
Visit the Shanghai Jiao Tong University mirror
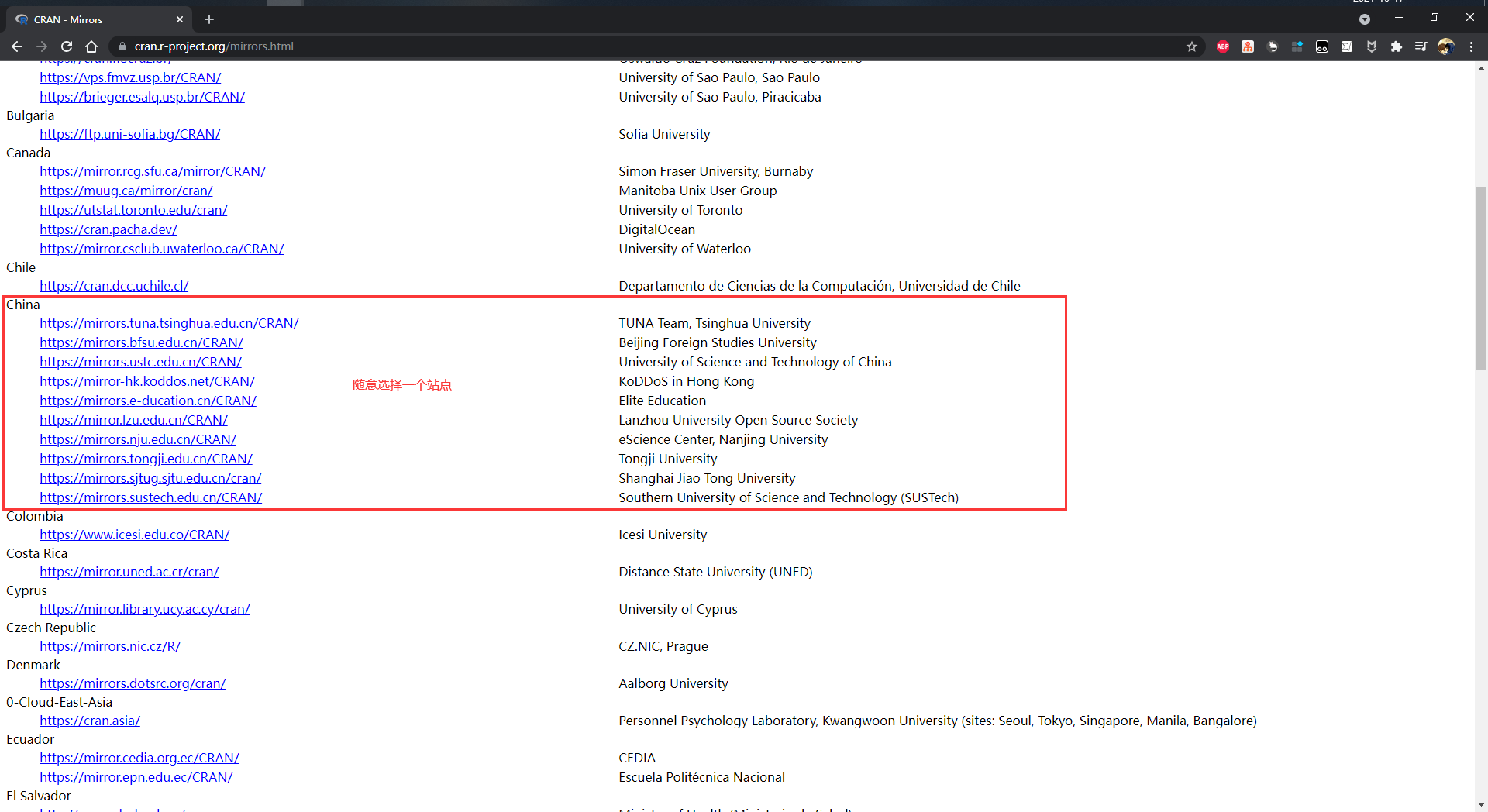150,478
